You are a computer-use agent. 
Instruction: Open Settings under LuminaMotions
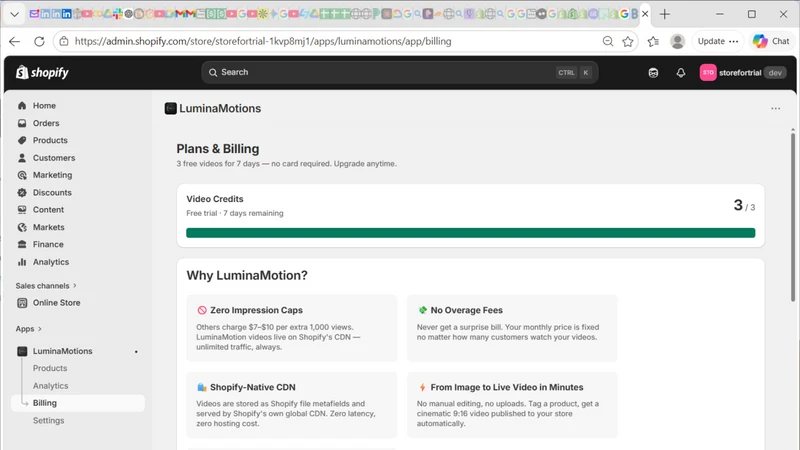click(x=48, y=420)
